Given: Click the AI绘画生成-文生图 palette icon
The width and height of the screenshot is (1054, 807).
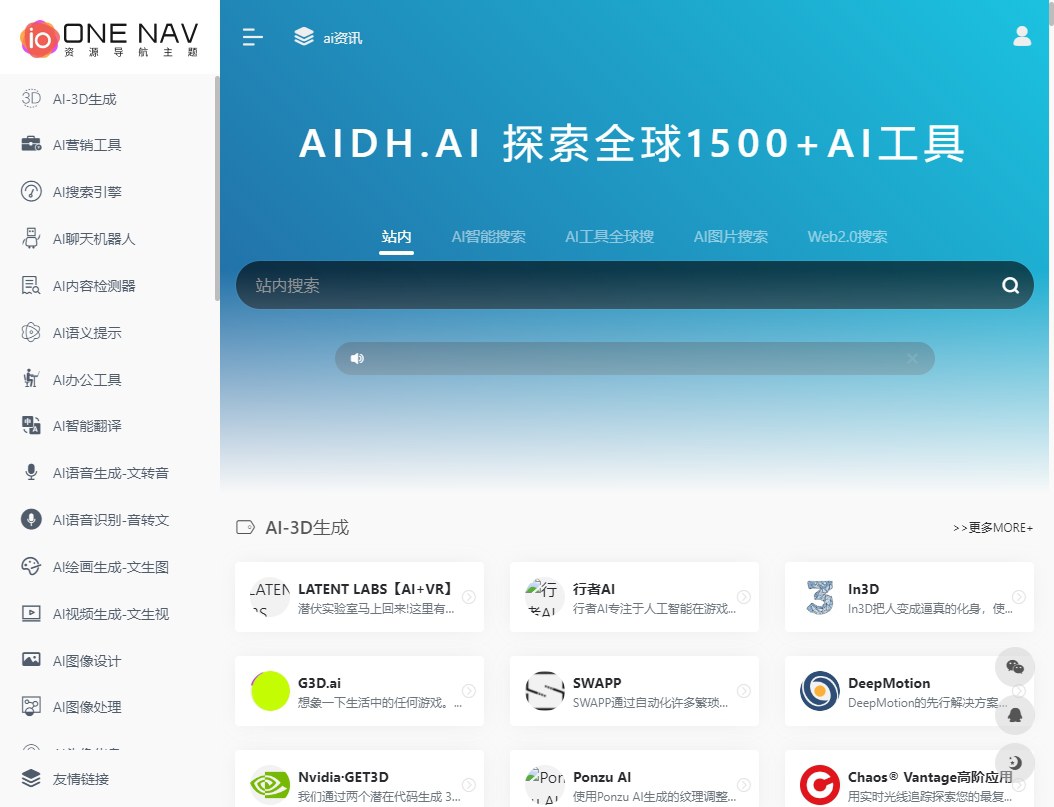Looking at the screenshot, I should click(x=31, y=566).
